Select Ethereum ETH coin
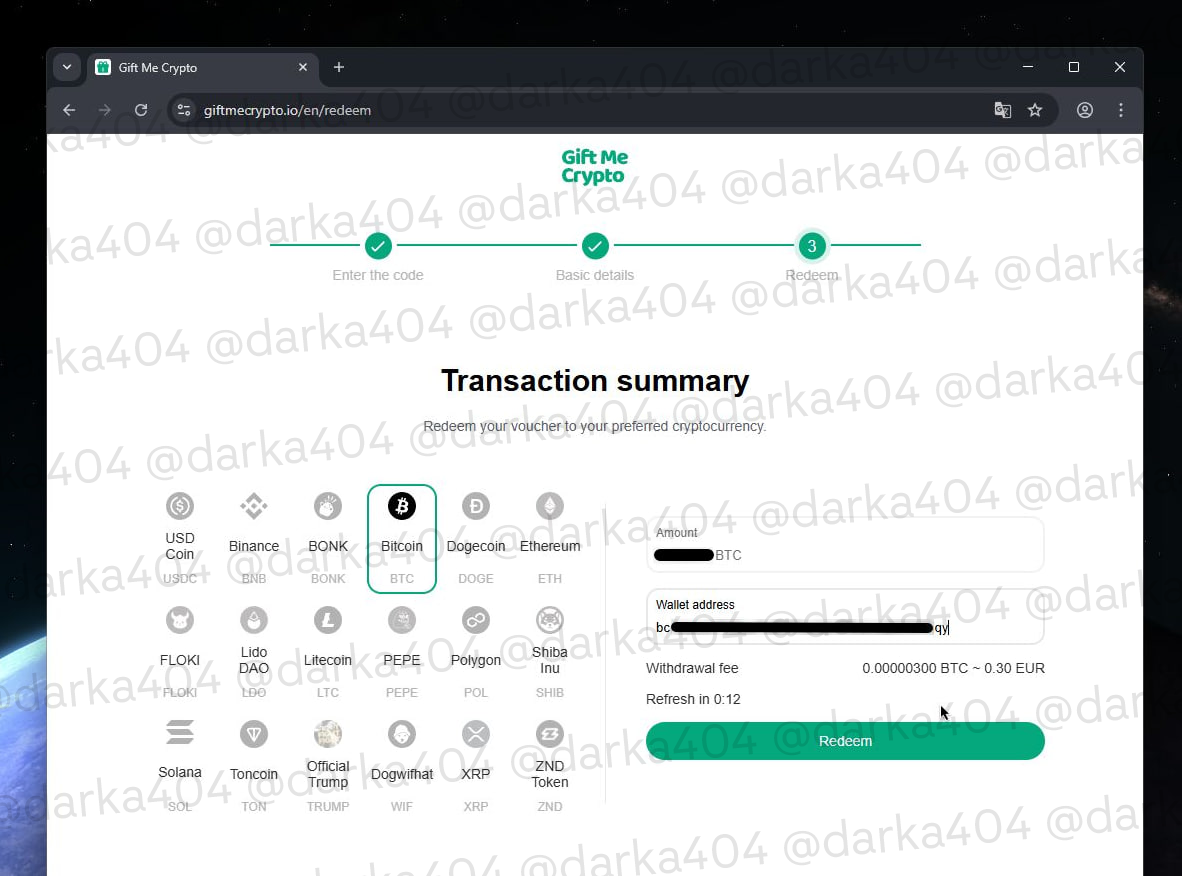The width and height of the screenshot is (1182, 876). (x=550, y=538)
